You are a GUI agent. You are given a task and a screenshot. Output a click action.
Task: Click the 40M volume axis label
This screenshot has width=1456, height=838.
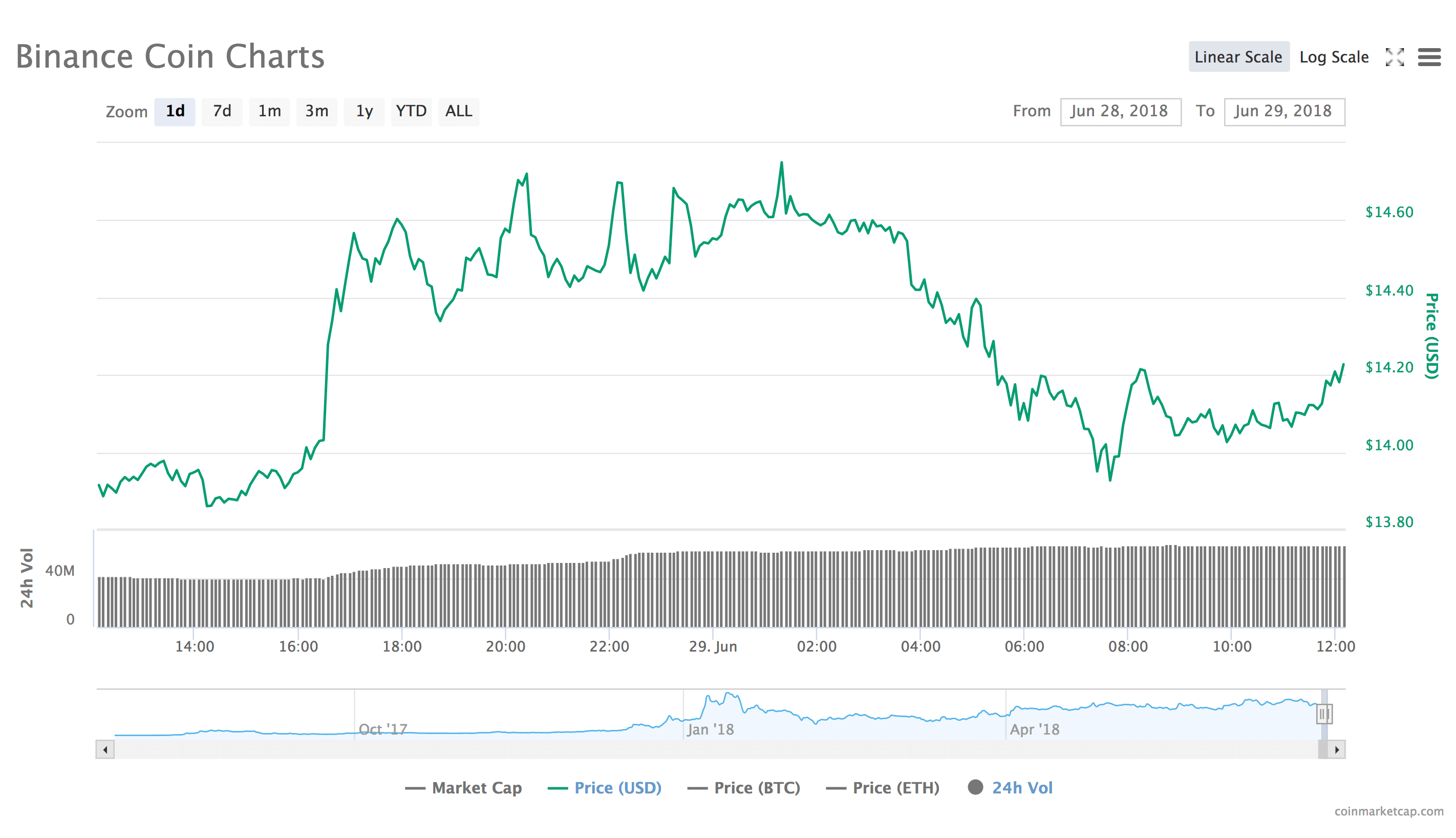pos(60,571)
